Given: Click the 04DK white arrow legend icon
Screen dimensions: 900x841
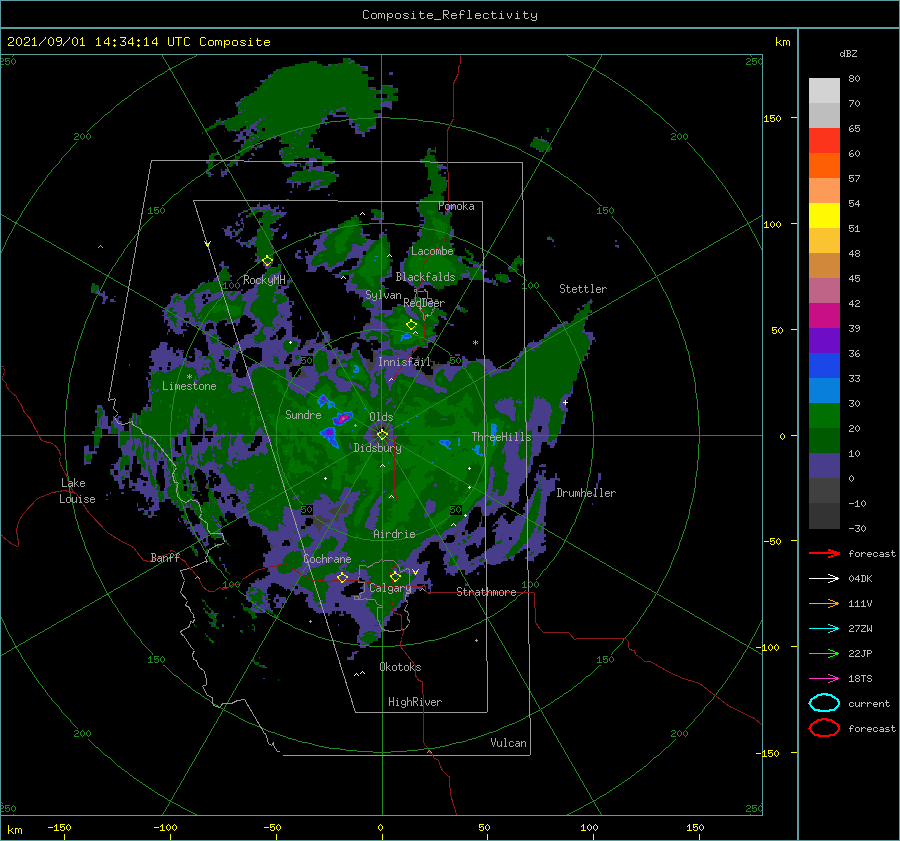Looking at the screenshot, I should (x=824, y=579).
